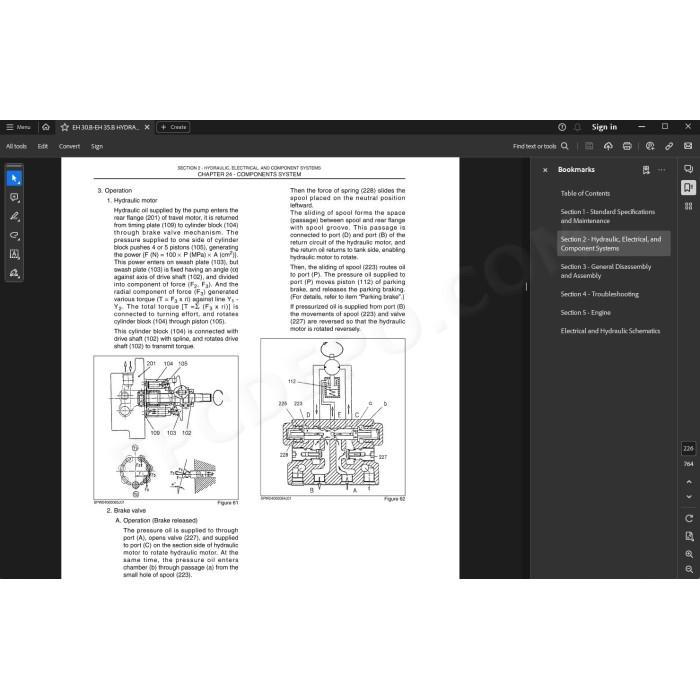Screen dimensions: 700x700
Task: Toggle the page thumbnails panel icon
Action: coord(688,206)
